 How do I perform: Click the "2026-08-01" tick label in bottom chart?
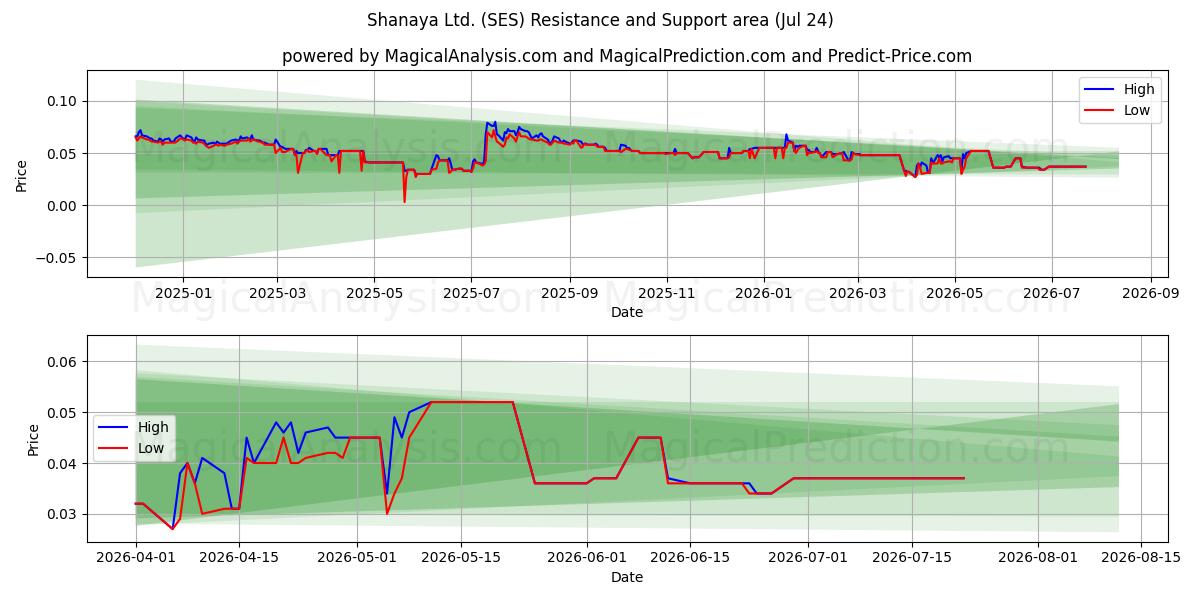coord(1040,556)
